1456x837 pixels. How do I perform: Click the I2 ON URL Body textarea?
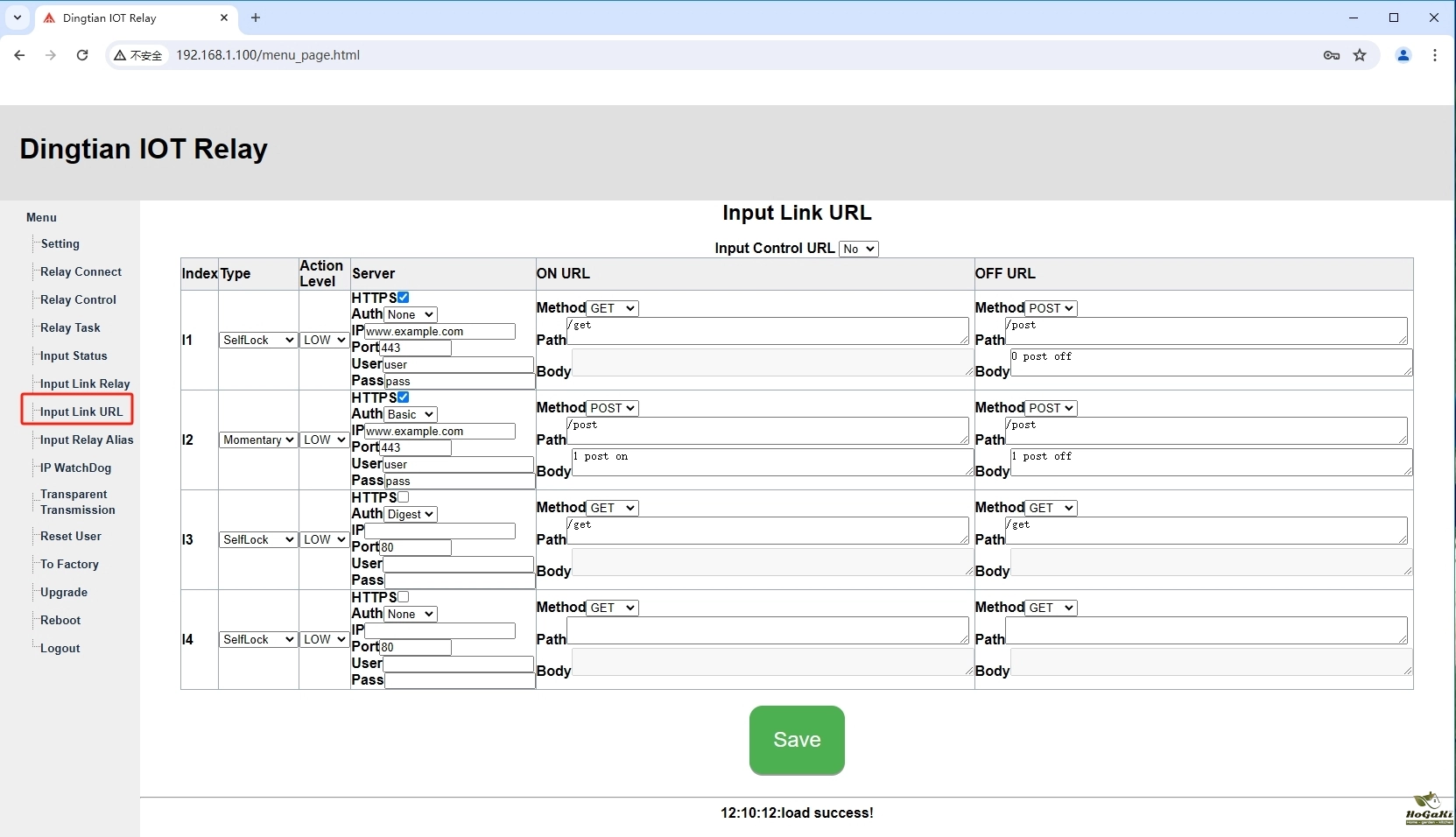(770, 462)
